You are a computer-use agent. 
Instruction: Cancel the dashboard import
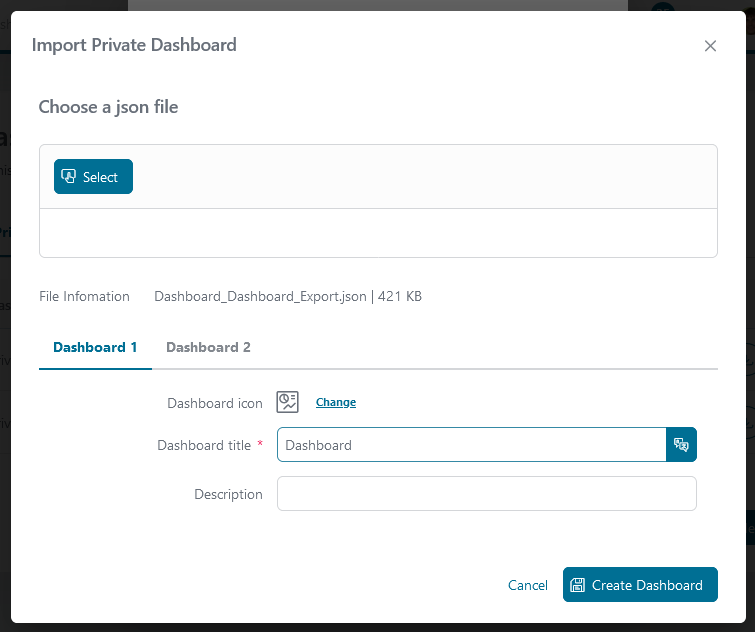(x=528, y=585)
